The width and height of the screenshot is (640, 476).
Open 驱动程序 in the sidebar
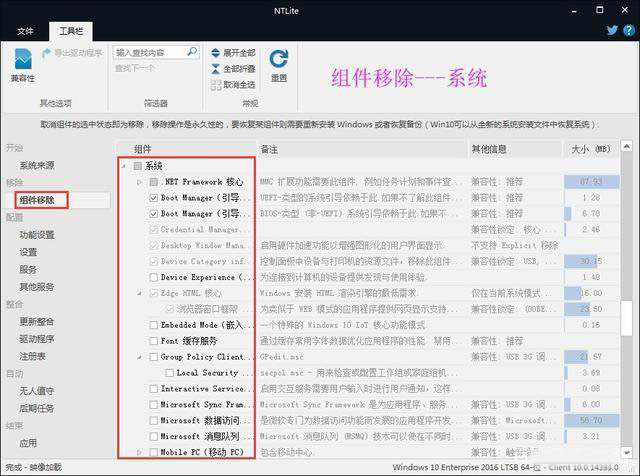pyautogui.click(x=37, y=339)
